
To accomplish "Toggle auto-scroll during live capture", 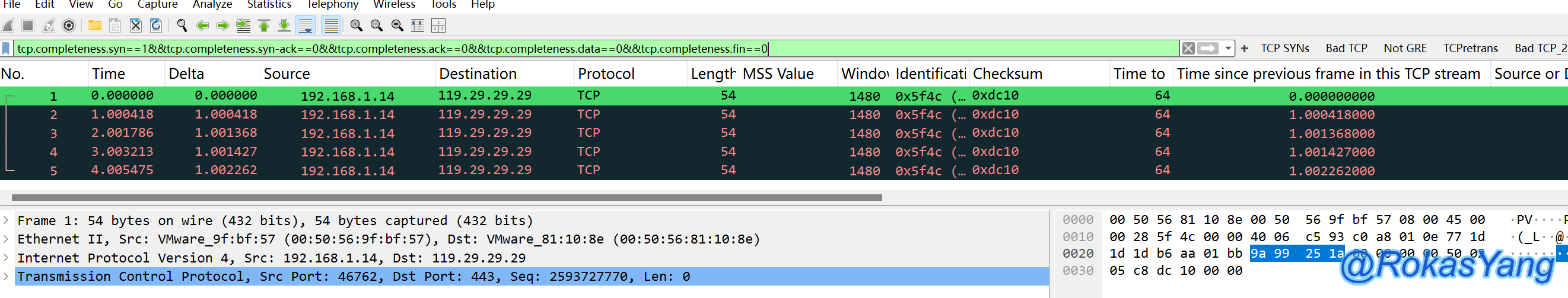I will 305,25.
